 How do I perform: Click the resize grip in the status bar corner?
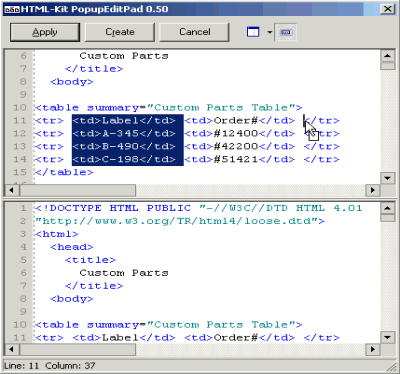click(x=391, y=367)
